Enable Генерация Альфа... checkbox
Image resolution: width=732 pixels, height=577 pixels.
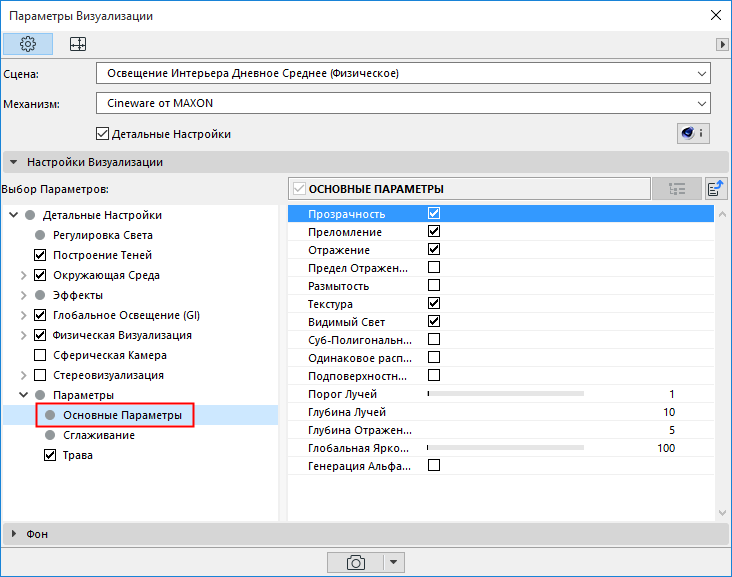point(434,465)
